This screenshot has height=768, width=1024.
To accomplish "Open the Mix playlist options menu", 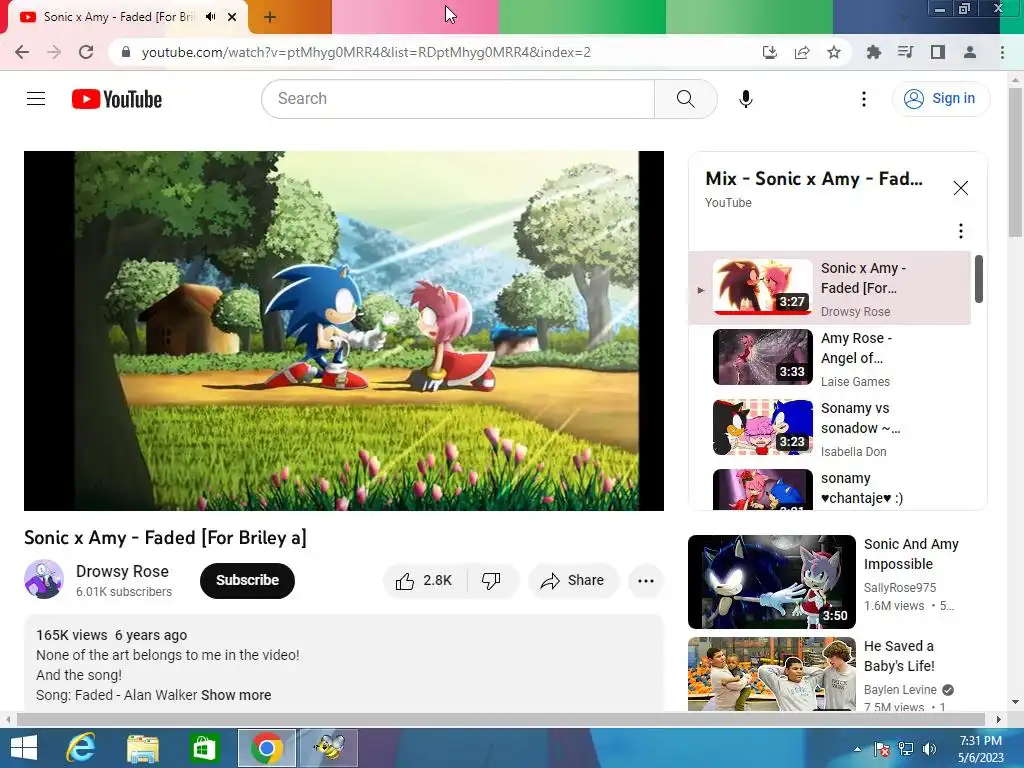I will (x=960, y=231).
